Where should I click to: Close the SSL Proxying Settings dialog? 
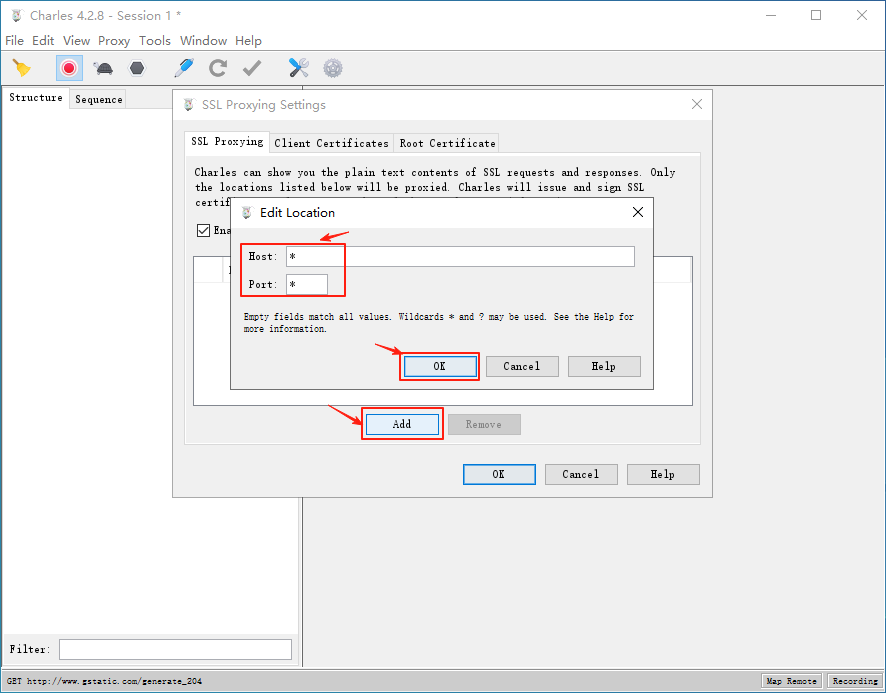(697, 104)
